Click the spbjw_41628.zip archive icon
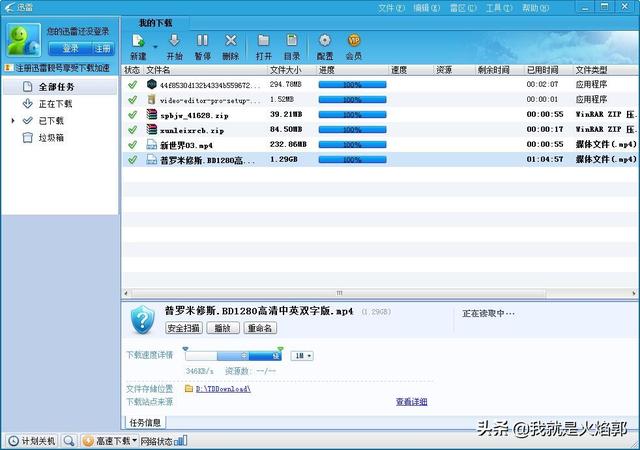The image size is (640, 450). tap(151, 114)
